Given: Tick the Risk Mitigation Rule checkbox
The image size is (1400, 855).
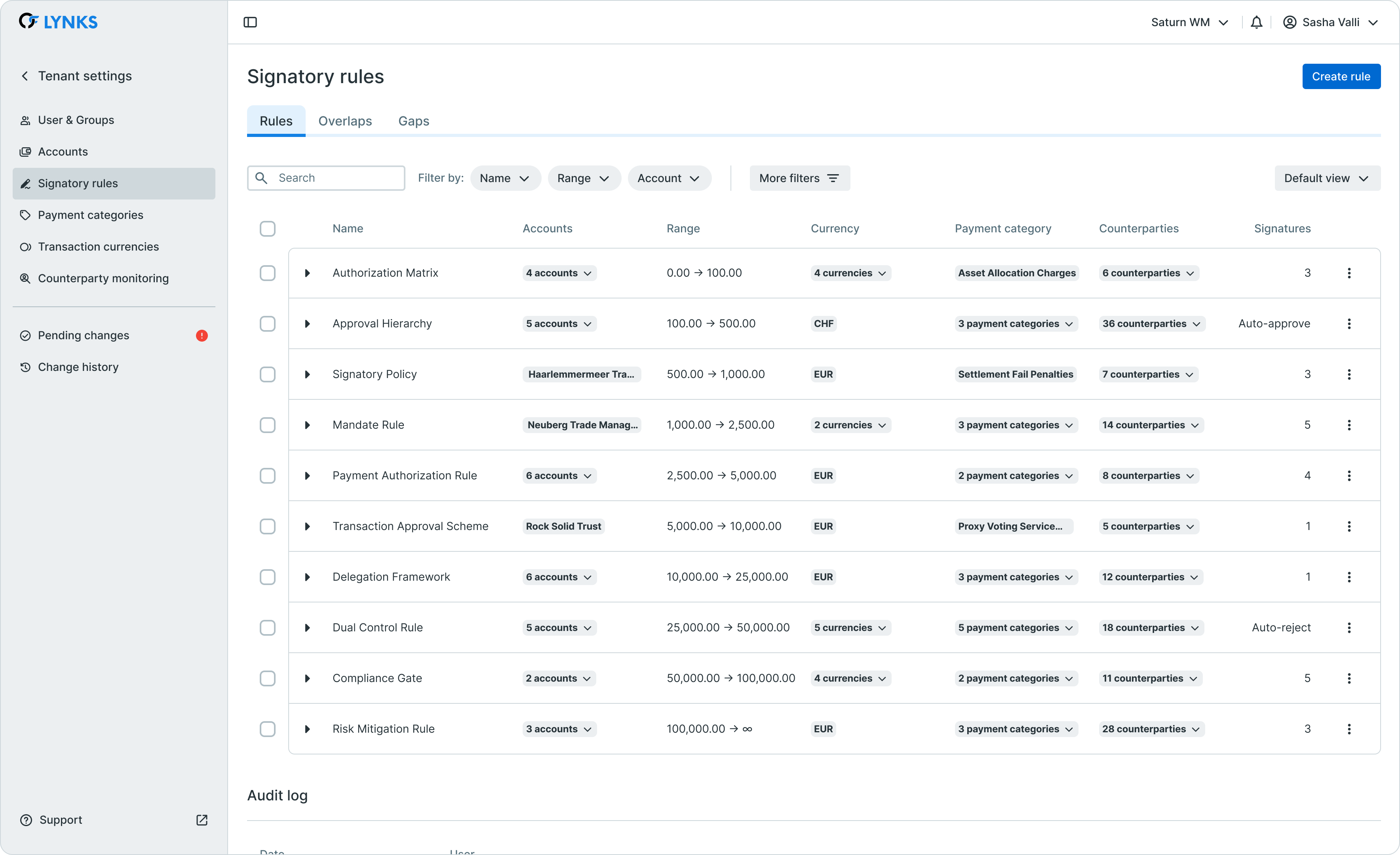Looking at the screenshot, I should tap(268, 729).
